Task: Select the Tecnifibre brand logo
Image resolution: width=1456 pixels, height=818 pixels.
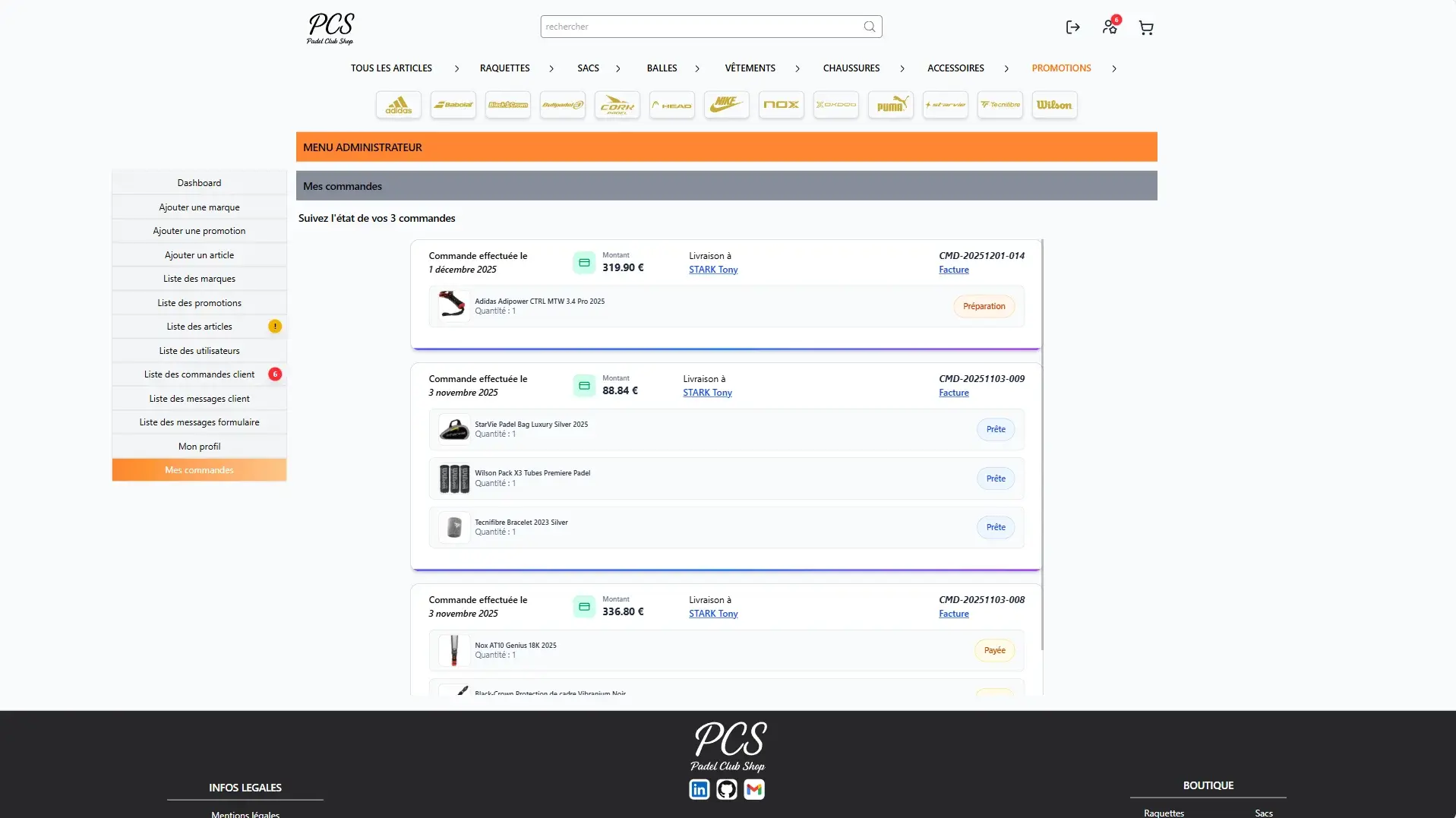Action: pos(1000,105)
